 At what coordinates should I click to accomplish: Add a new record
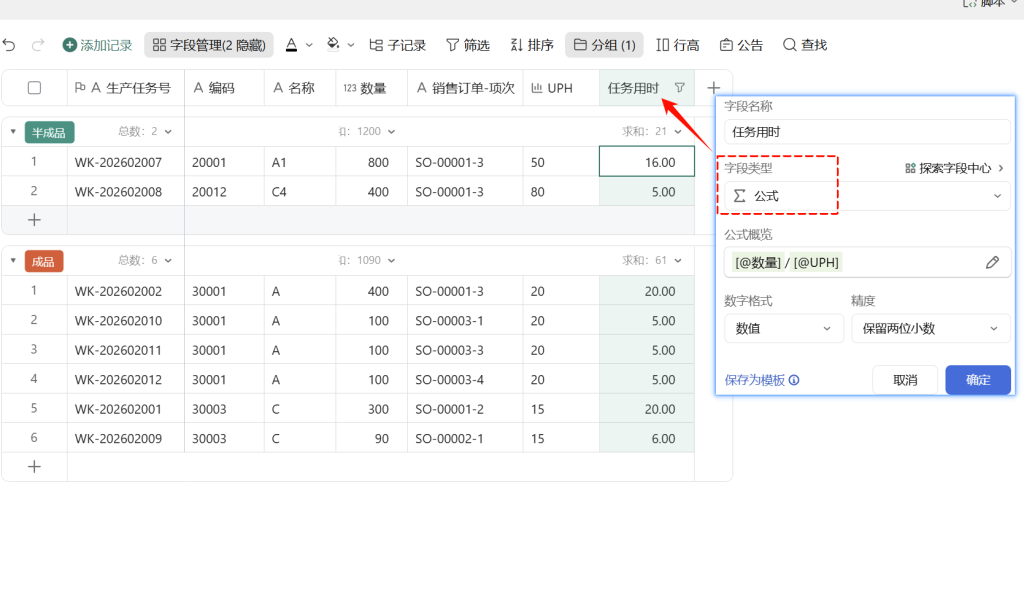97,45
